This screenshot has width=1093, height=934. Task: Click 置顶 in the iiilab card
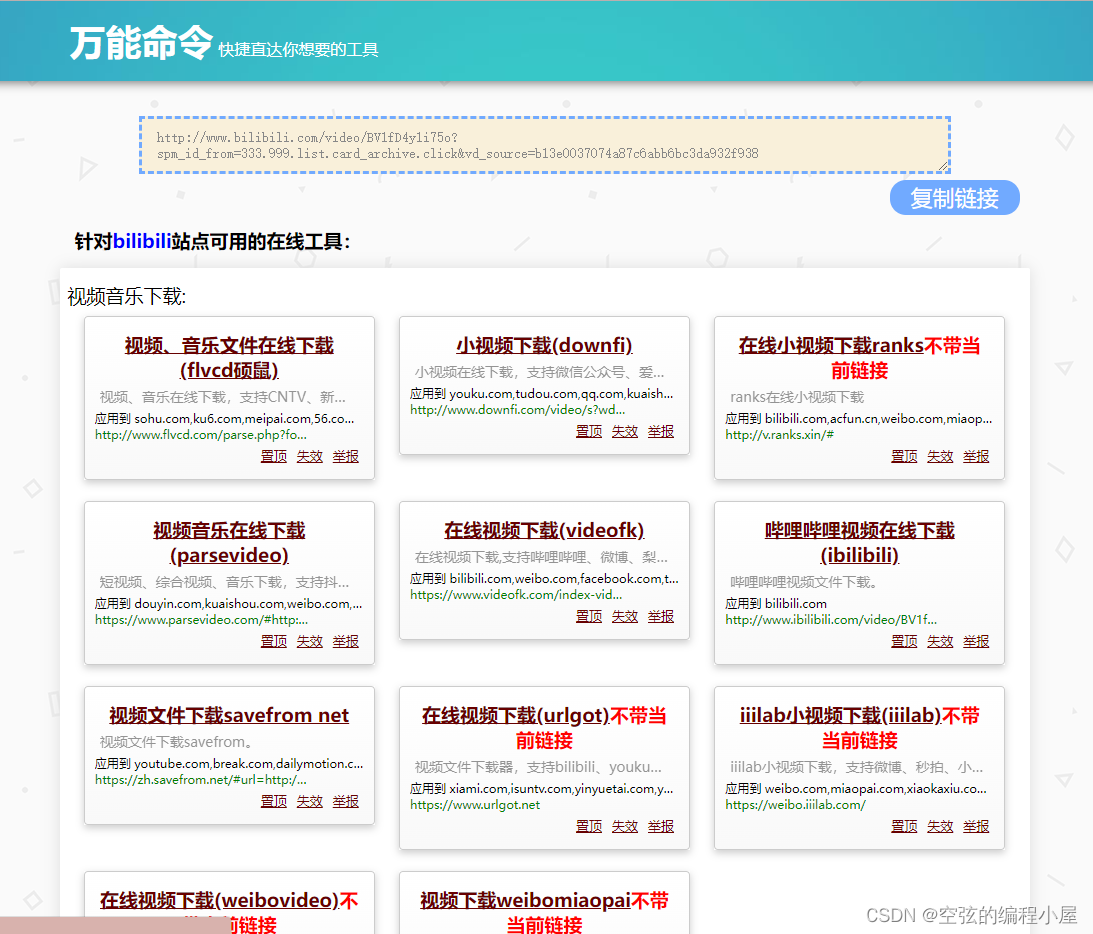pyautogui.click(x=904, y=827)
